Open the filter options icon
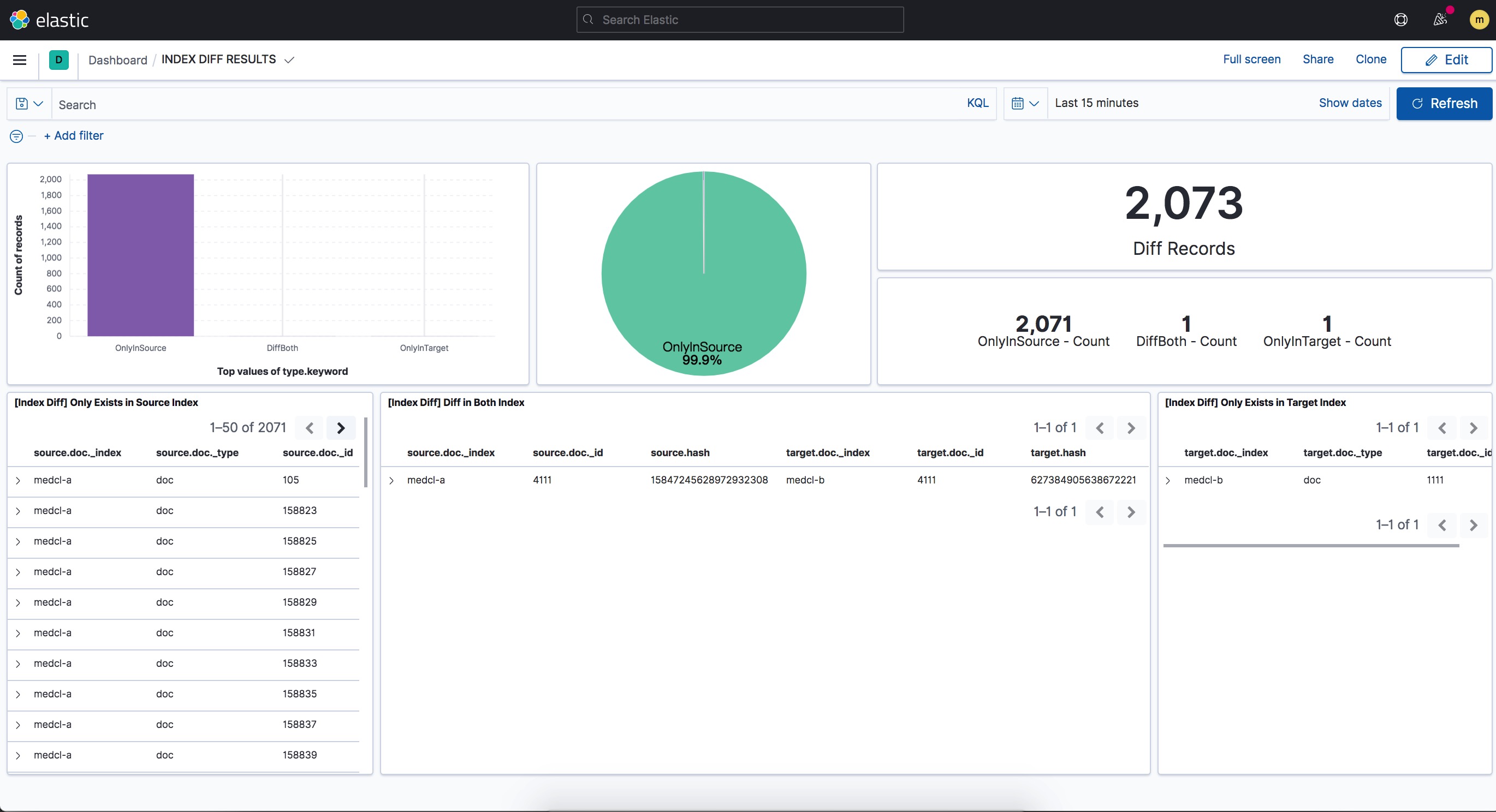Screen dimensions: 1496x812 click(x=16, y=136)
